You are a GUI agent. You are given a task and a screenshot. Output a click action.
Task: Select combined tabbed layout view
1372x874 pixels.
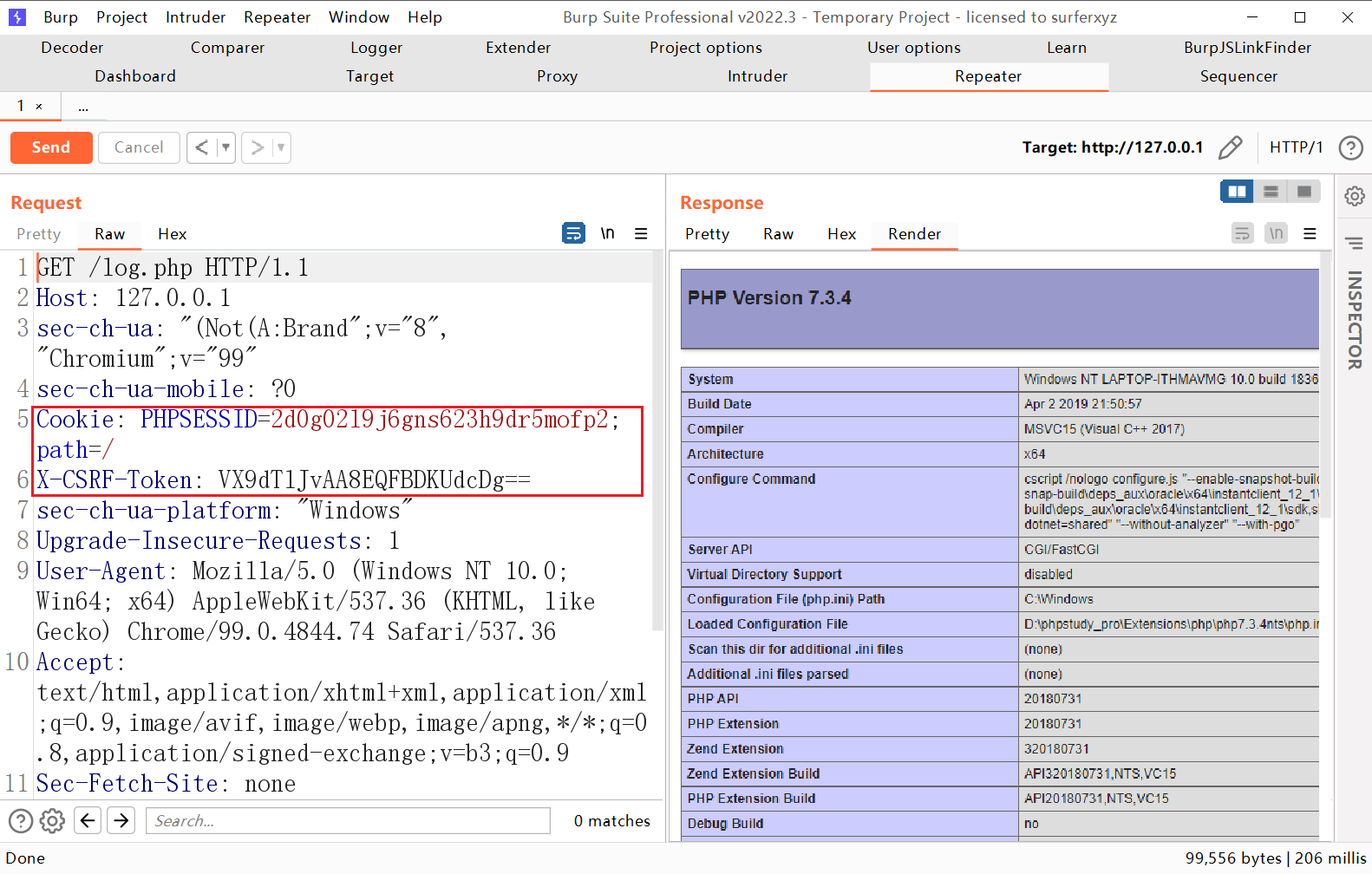tap(1303, 192)
